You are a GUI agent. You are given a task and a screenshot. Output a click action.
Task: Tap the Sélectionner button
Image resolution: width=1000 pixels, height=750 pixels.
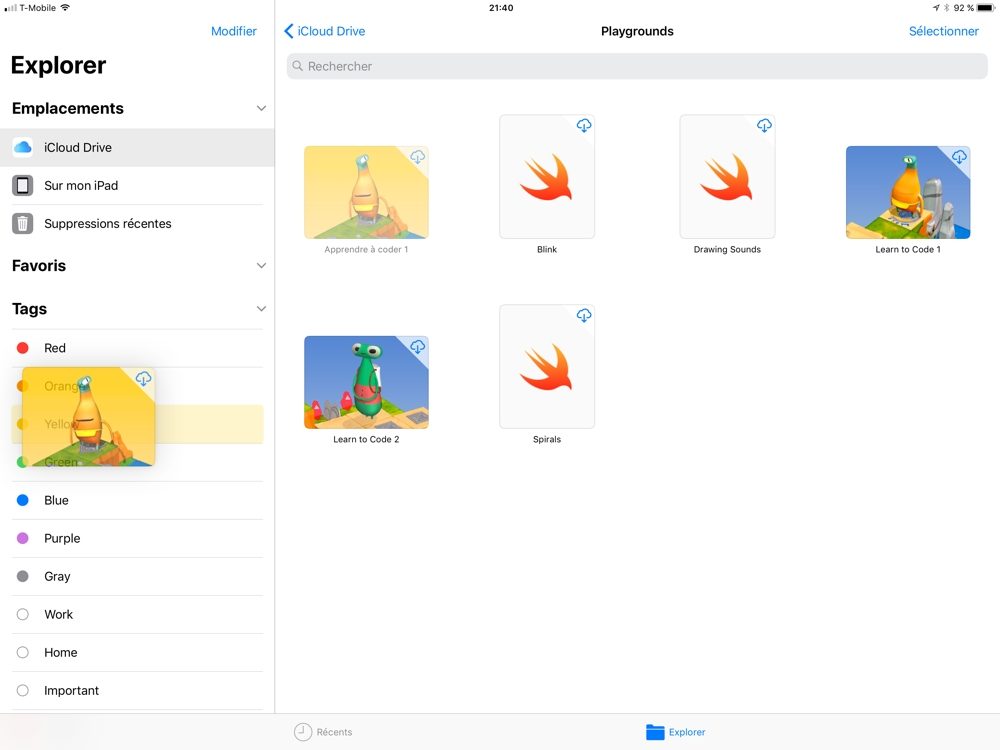coord(943,31)
